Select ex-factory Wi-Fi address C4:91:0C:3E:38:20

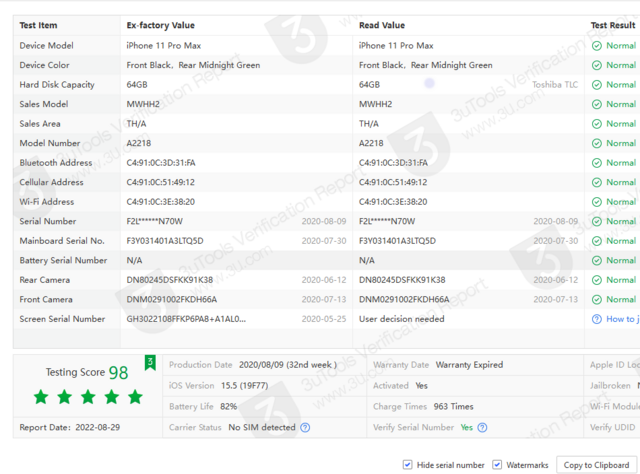[160, 202]
